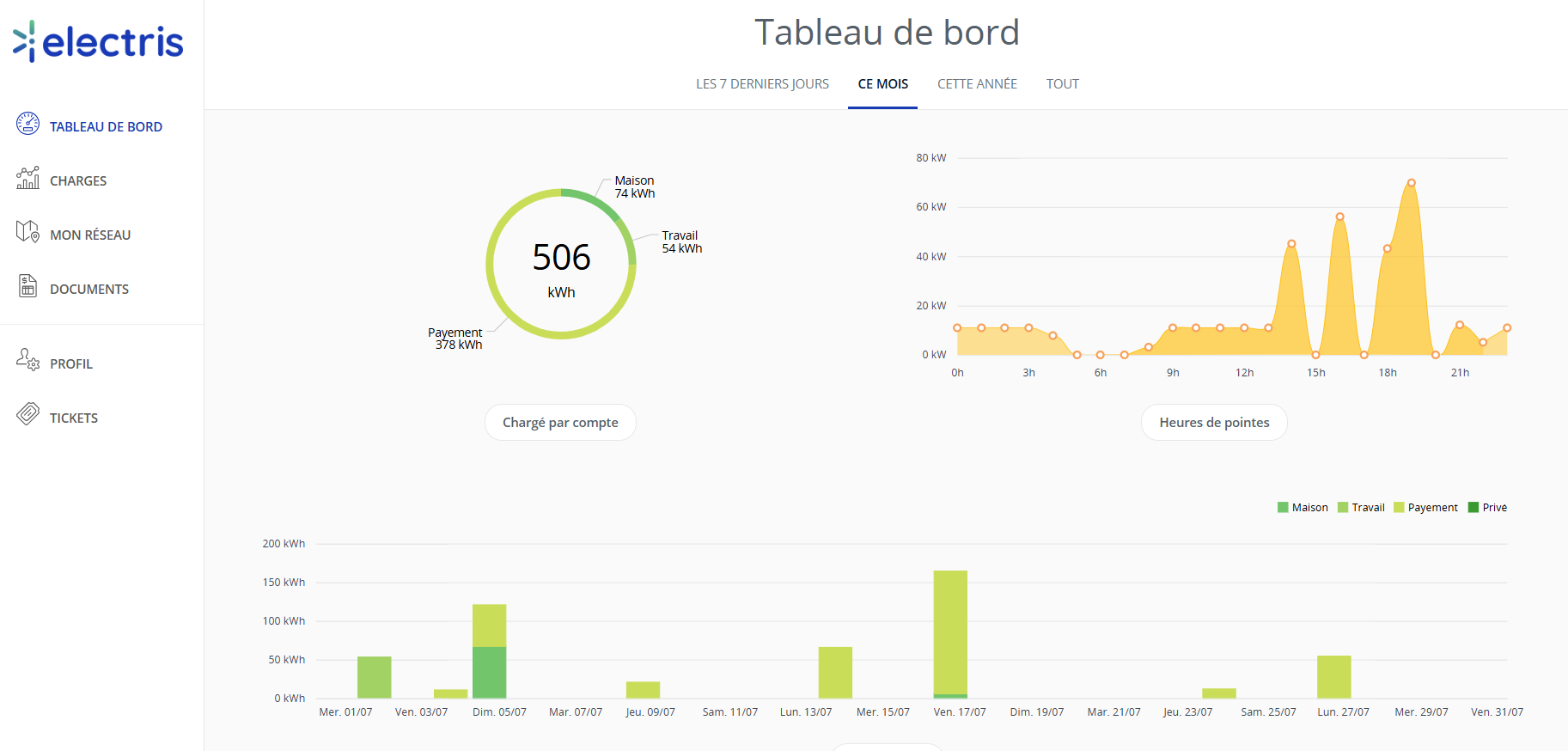Click the electris logo
Image resolution: width=1568 pixels, height=751 pixels.
point(98,41)
